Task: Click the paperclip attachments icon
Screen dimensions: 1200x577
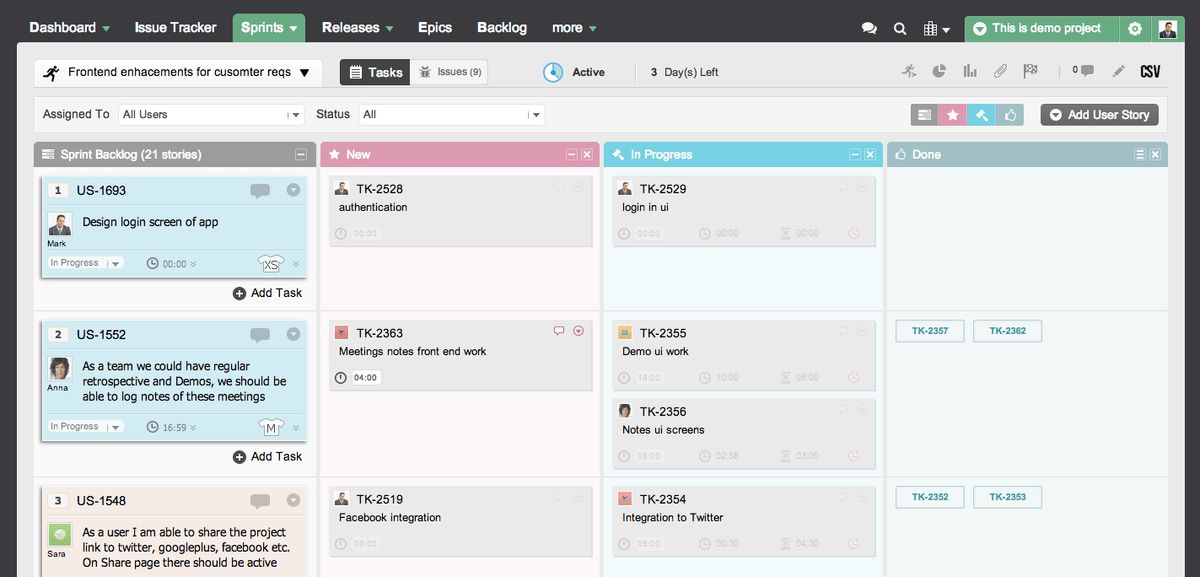Action: [1000, 71]
